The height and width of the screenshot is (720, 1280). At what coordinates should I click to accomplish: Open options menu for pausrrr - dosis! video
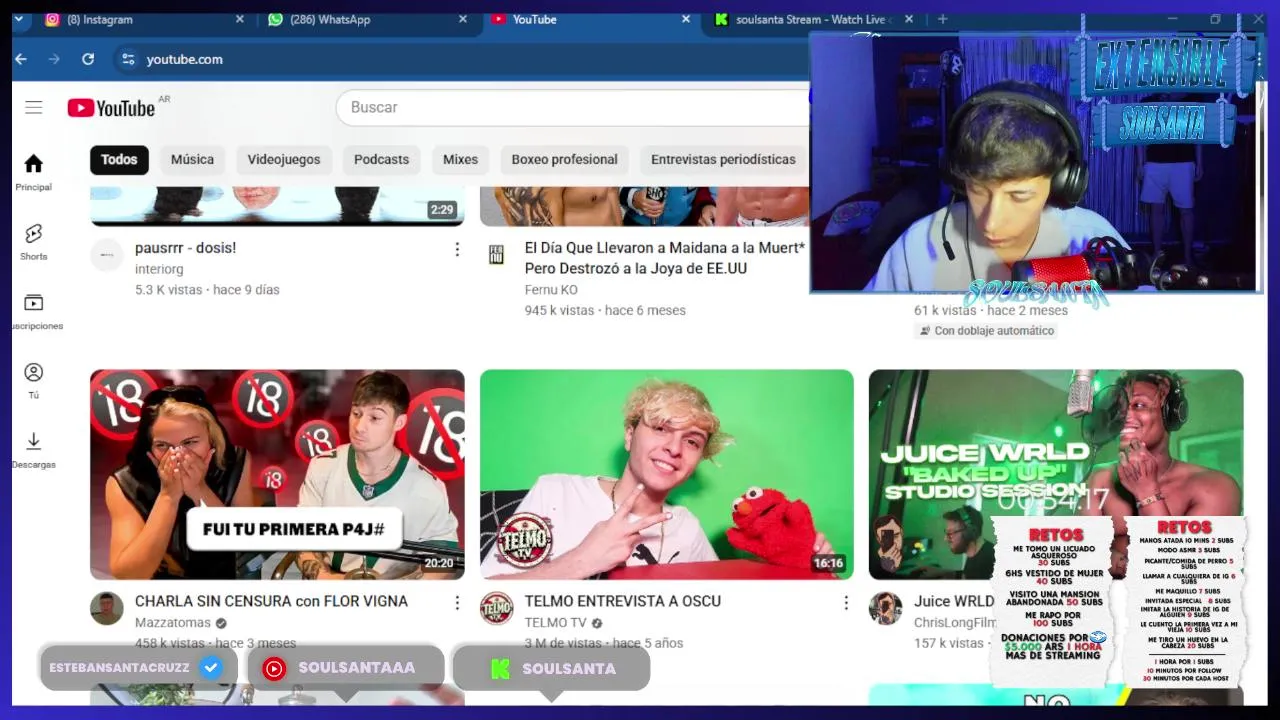[x=457, y=249]
